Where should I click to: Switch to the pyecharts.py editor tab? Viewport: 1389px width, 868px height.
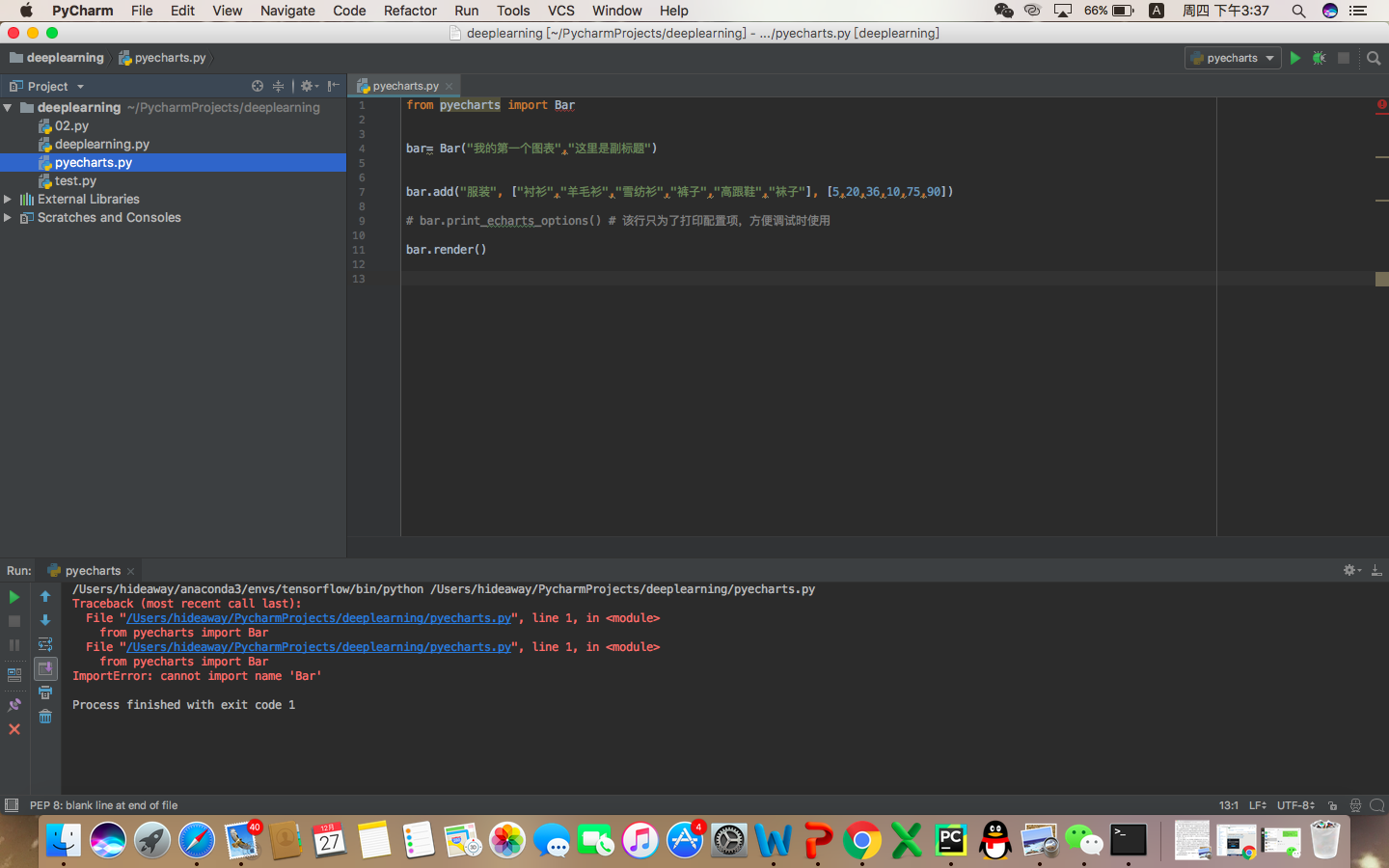click(x=404, y=85)
